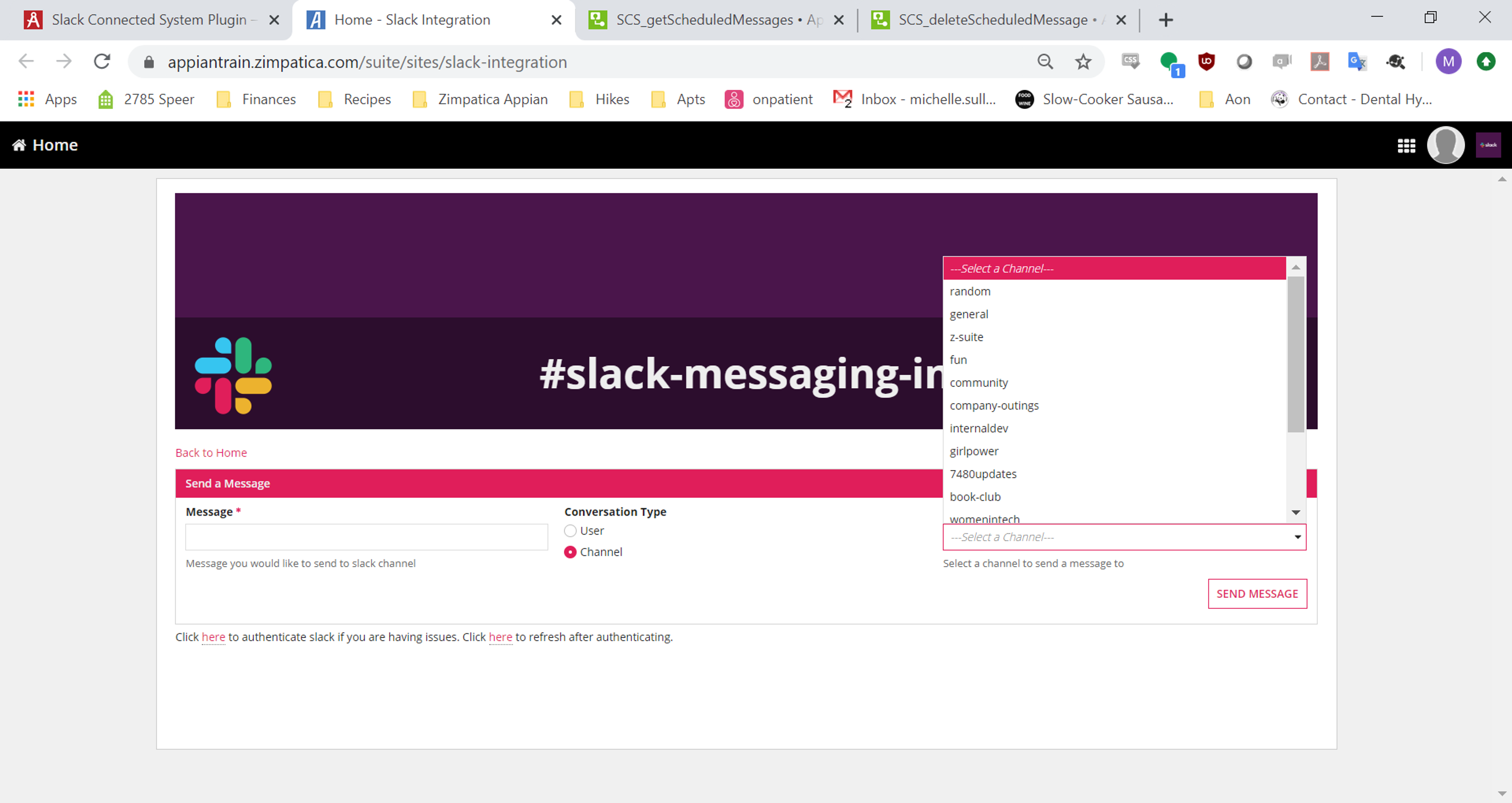This screenshot has height=803, width=1512.
Task: Reload the current page
Action: 102,62
